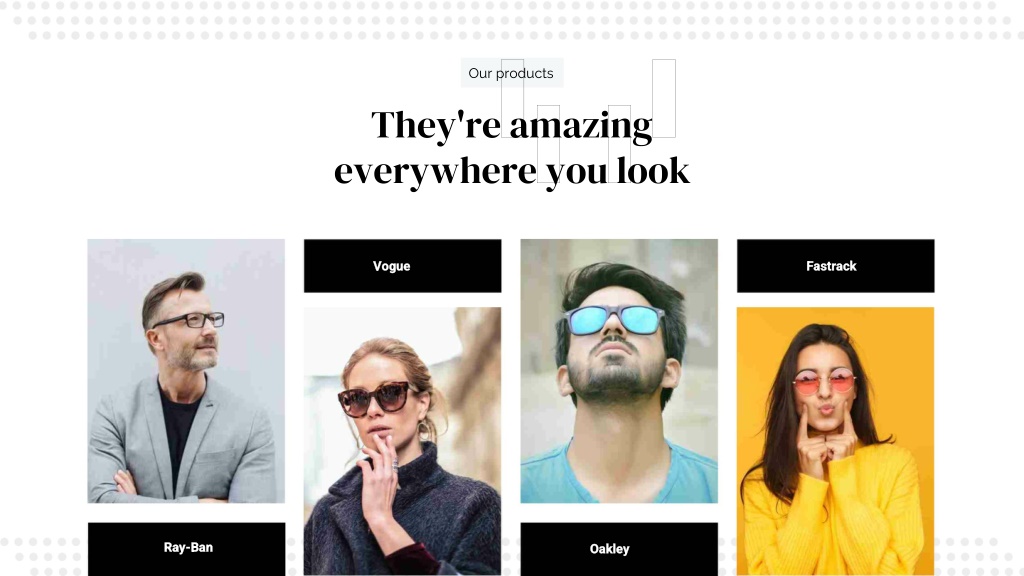The height and width of the screenshot is (576, 1024).
Task: Click the "everywhere you look" heading line
Action: tap(512, 171)
